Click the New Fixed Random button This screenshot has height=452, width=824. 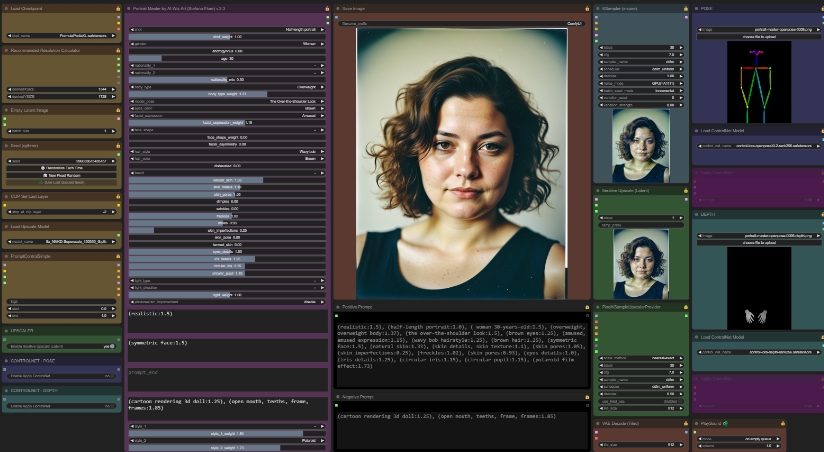pos(60,175)
